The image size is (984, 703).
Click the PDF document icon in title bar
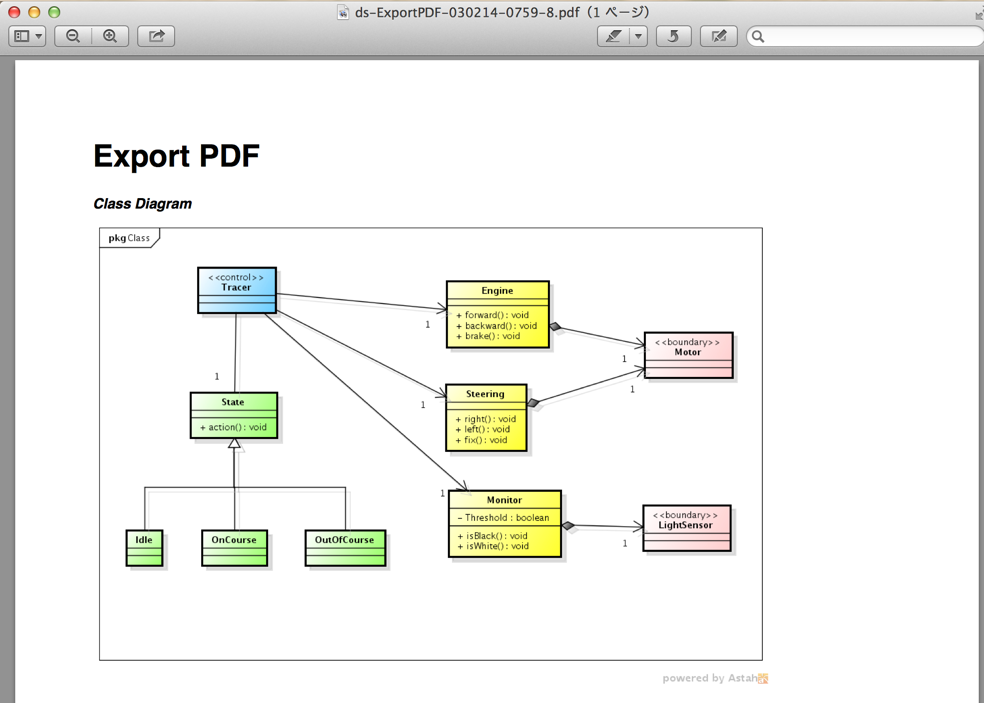click(343, 12)
